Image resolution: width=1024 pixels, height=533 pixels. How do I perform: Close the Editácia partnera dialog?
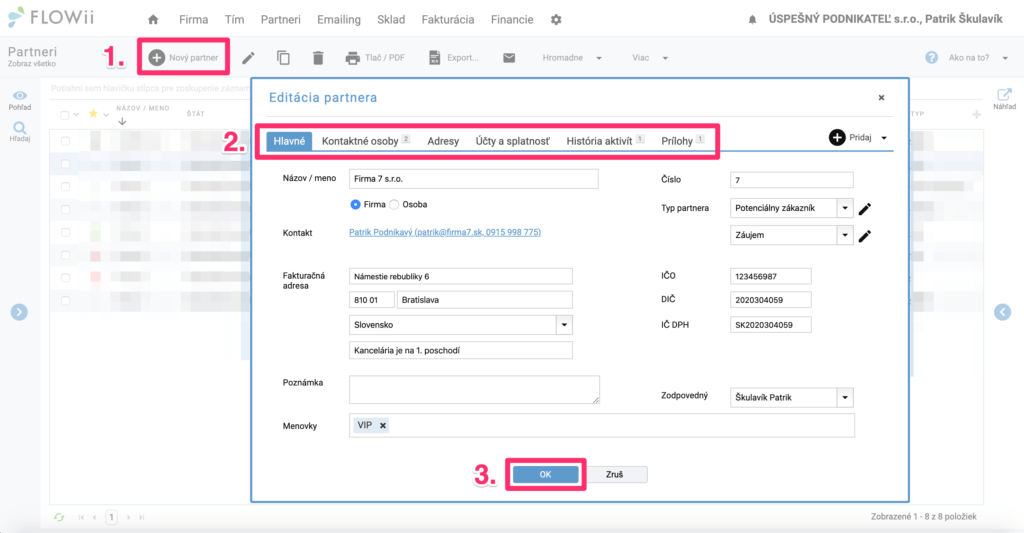881,97
